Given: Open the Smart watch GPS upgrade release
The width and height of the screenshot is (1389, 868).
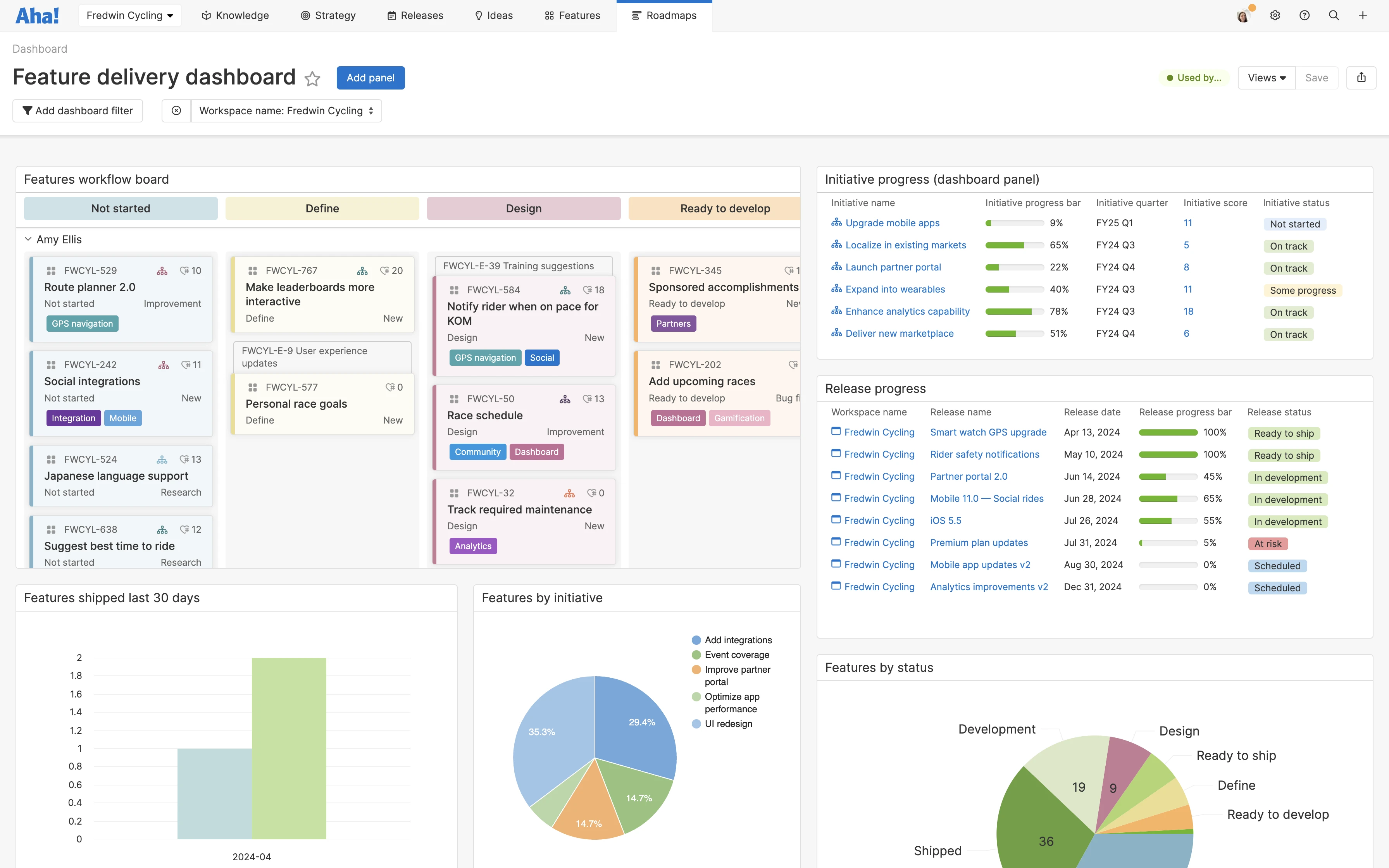Looking at the screenshot, I should click(x=988, y=432).
